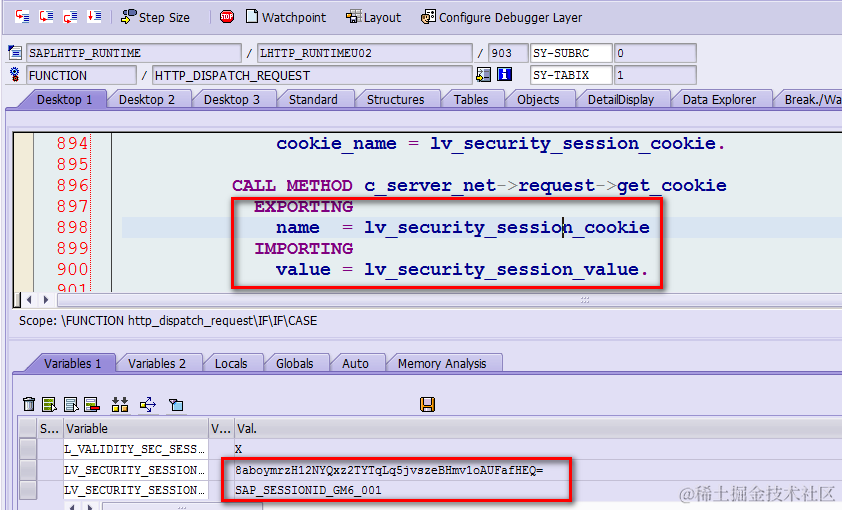Viewport: 842px width, 510px height.
Task: Click the filter funnel icon in variables toolbar
Action: tap(176, 404)
